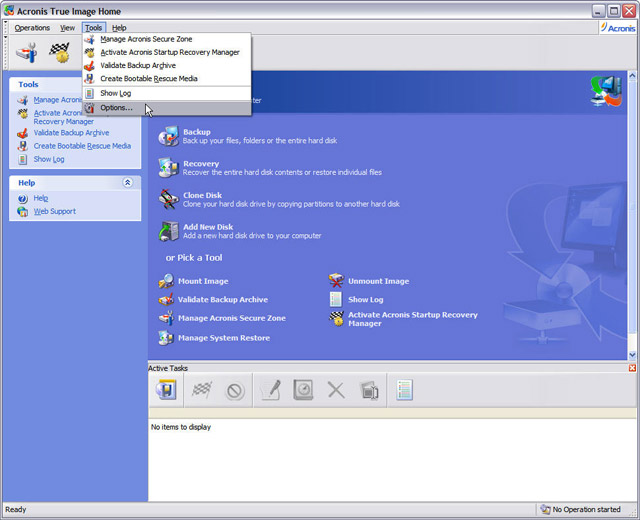
Task: Click the Manage Acronis Secure Zone icon in main pane
Action: tap(166, 318)
